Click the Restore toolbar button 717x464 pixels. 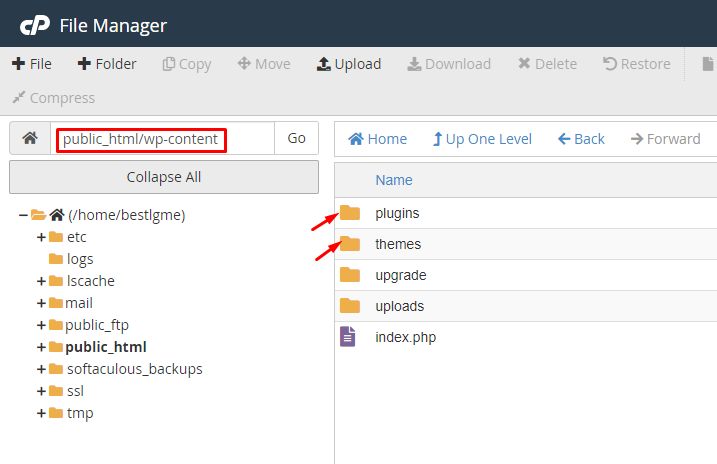pyautogui.click(x=637, y=64)
